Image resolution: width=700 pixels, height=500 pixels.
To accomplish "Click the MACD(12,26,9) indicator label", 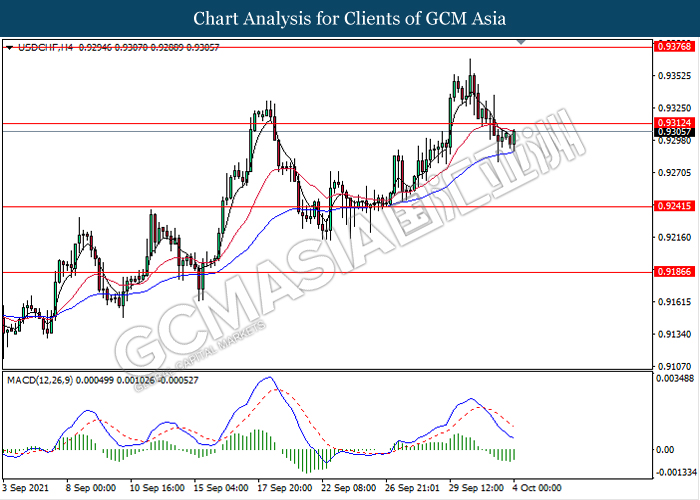I will point(40,380).
